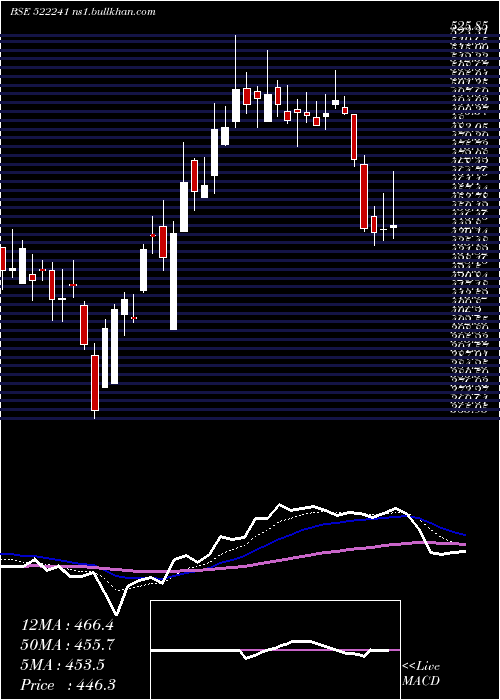The width and height of the screenshot is (500, 700).
Task: Click the Price : 446.3 readout
Action: (67, 685)
